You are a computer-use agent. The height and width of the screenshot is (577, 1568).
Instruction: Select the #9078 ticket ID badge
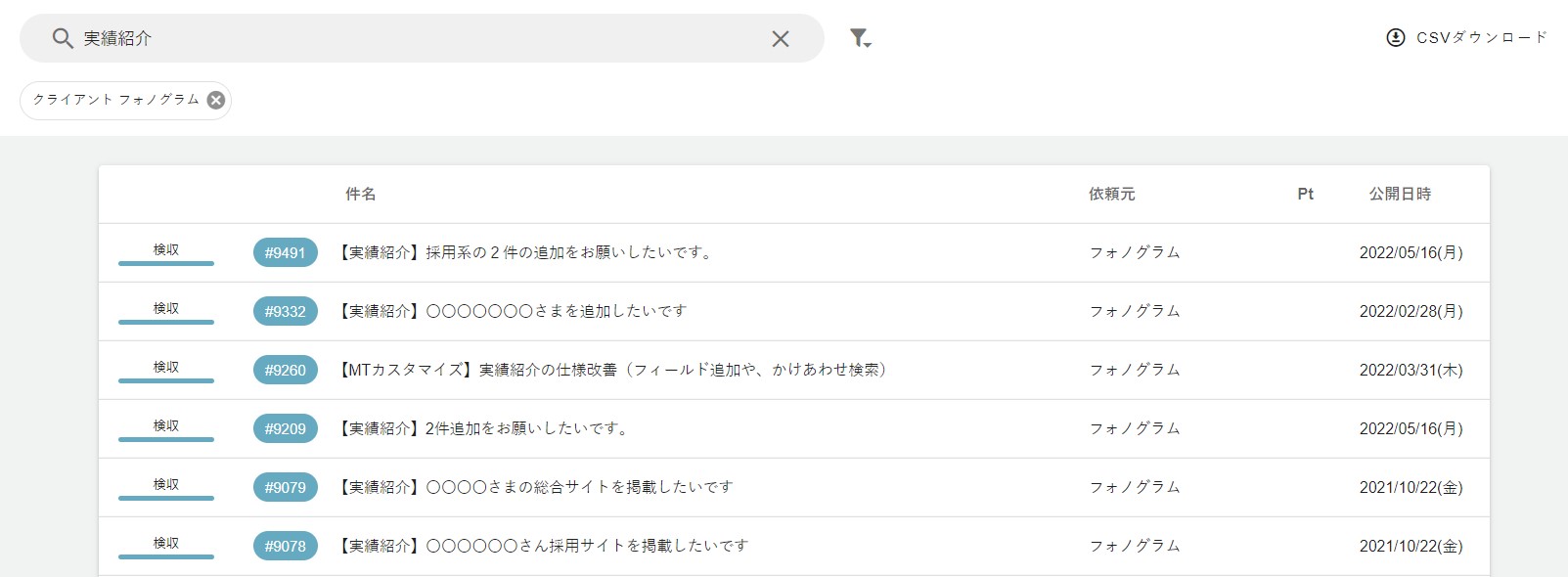[x=285, y=546]
